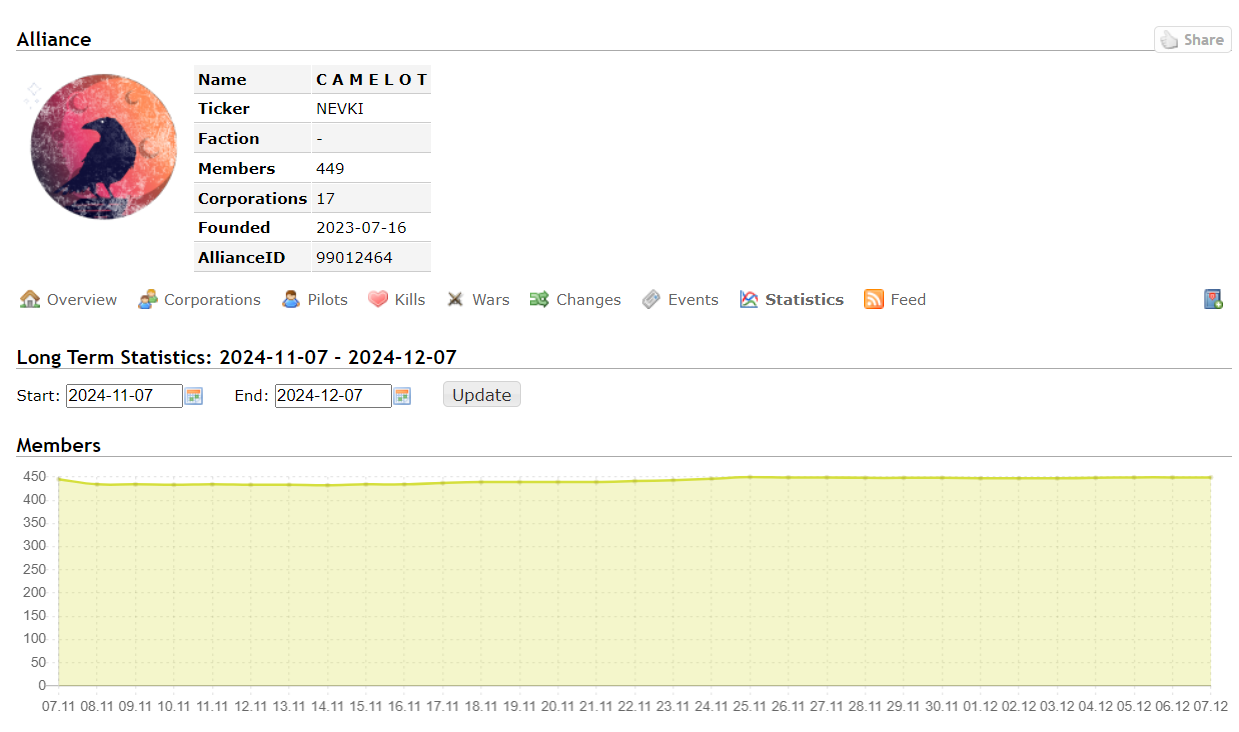The width and height of the screenshot is (1239, 732).
Task: Open the Wars tab crossed-swords icon
Action: coord(455,299)
